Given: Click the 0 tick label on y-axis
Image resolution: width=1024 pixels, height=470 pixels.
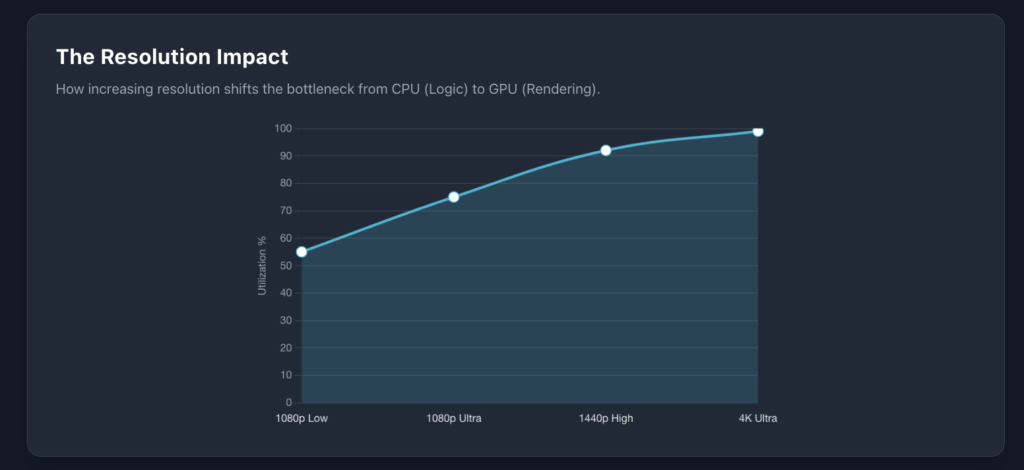Looking at the screenshot, I should click(287, 403).
